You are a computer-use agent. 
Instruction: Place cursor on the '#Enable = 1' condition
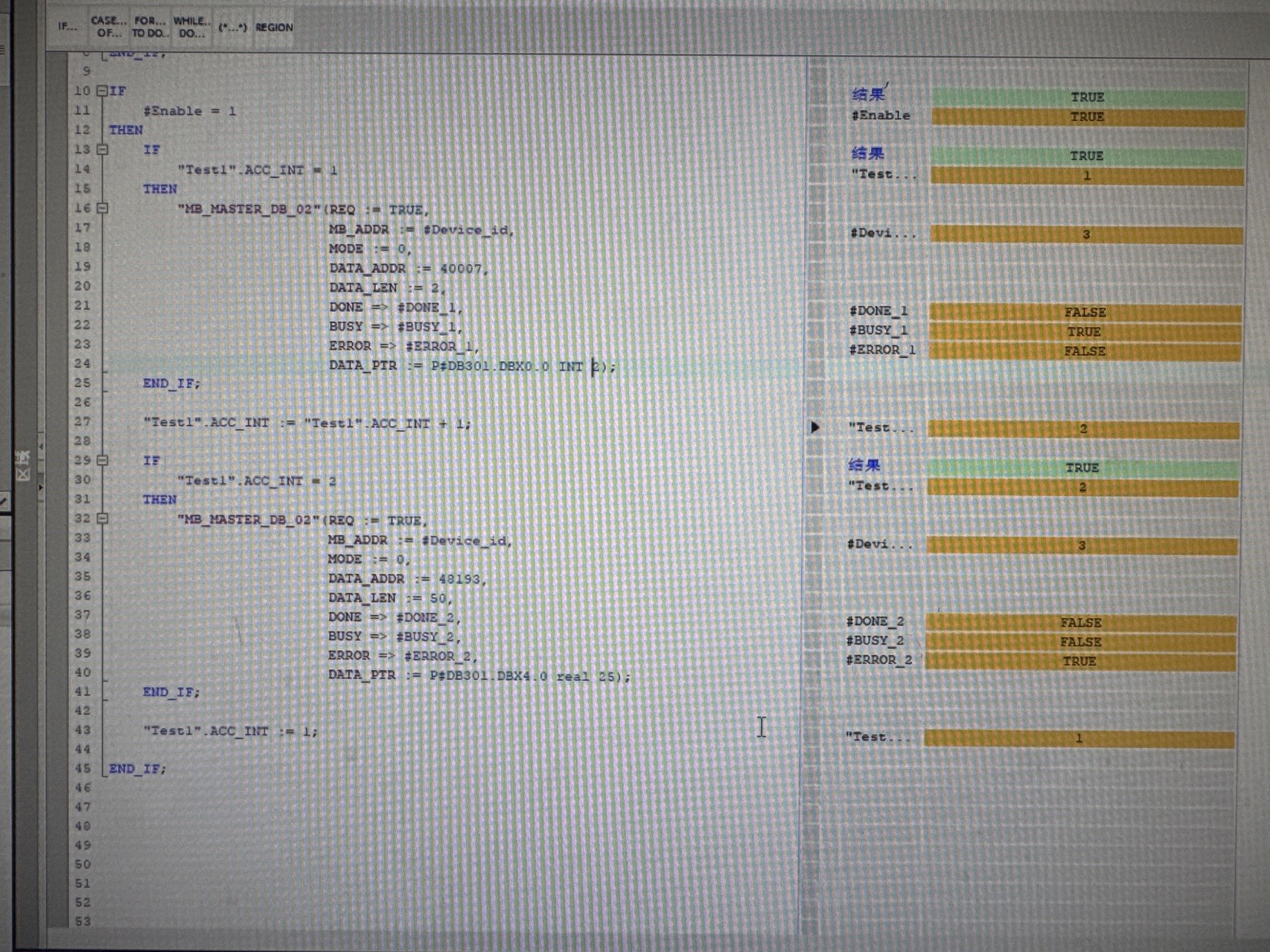(190, 111)
